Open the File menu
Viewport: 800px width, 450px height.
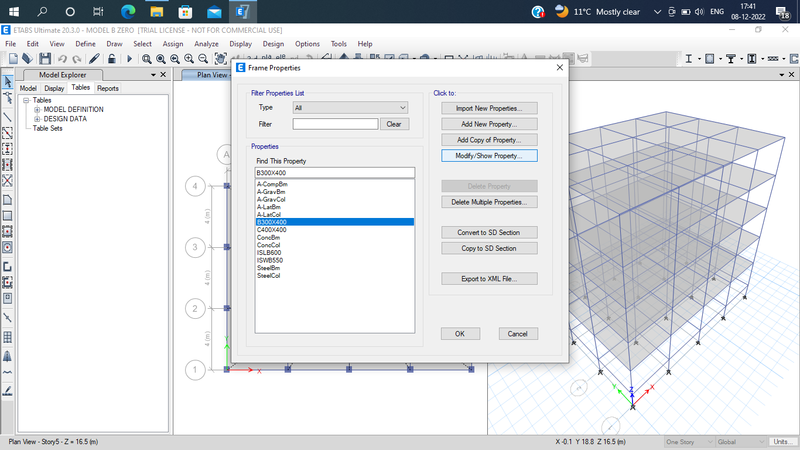pos(10,44)
